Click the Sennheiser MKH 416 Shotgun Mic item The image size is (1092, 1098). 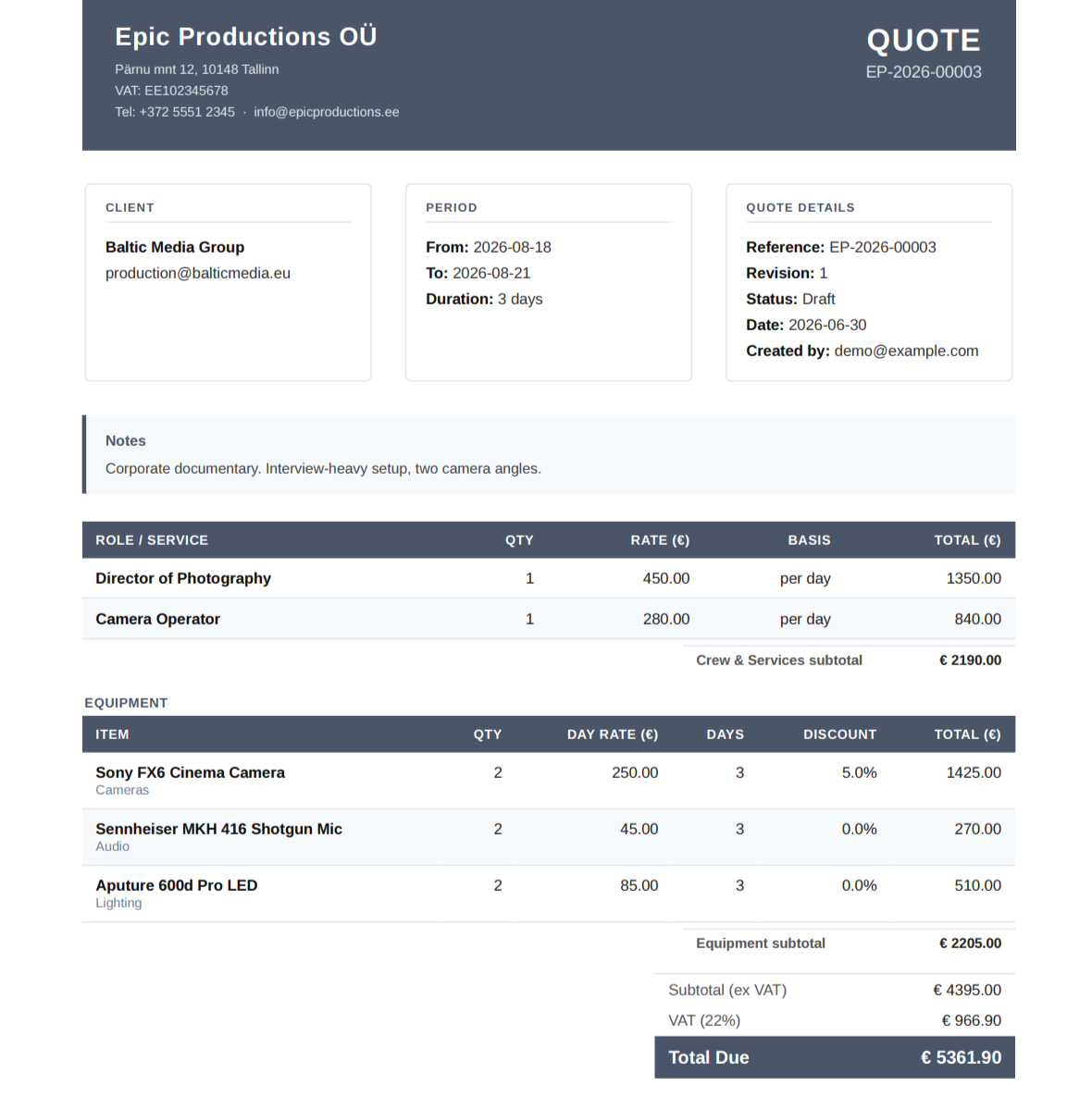point(218,829)
